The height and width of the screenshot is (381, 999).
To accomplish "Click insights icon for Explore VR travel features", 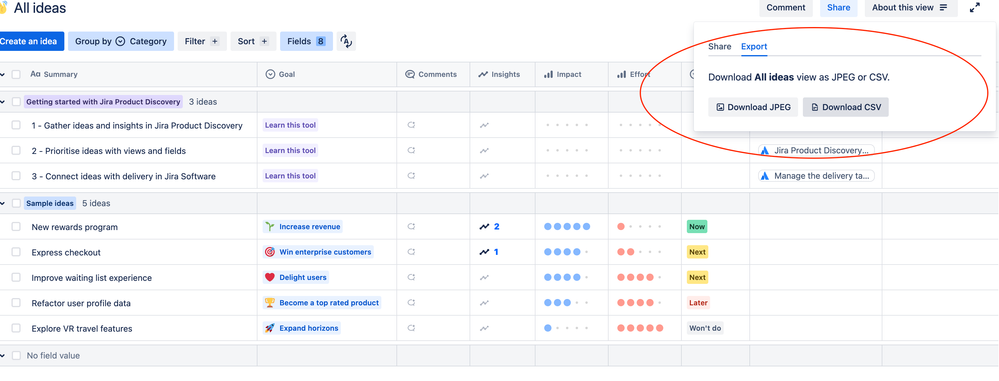I will (484, 329).
